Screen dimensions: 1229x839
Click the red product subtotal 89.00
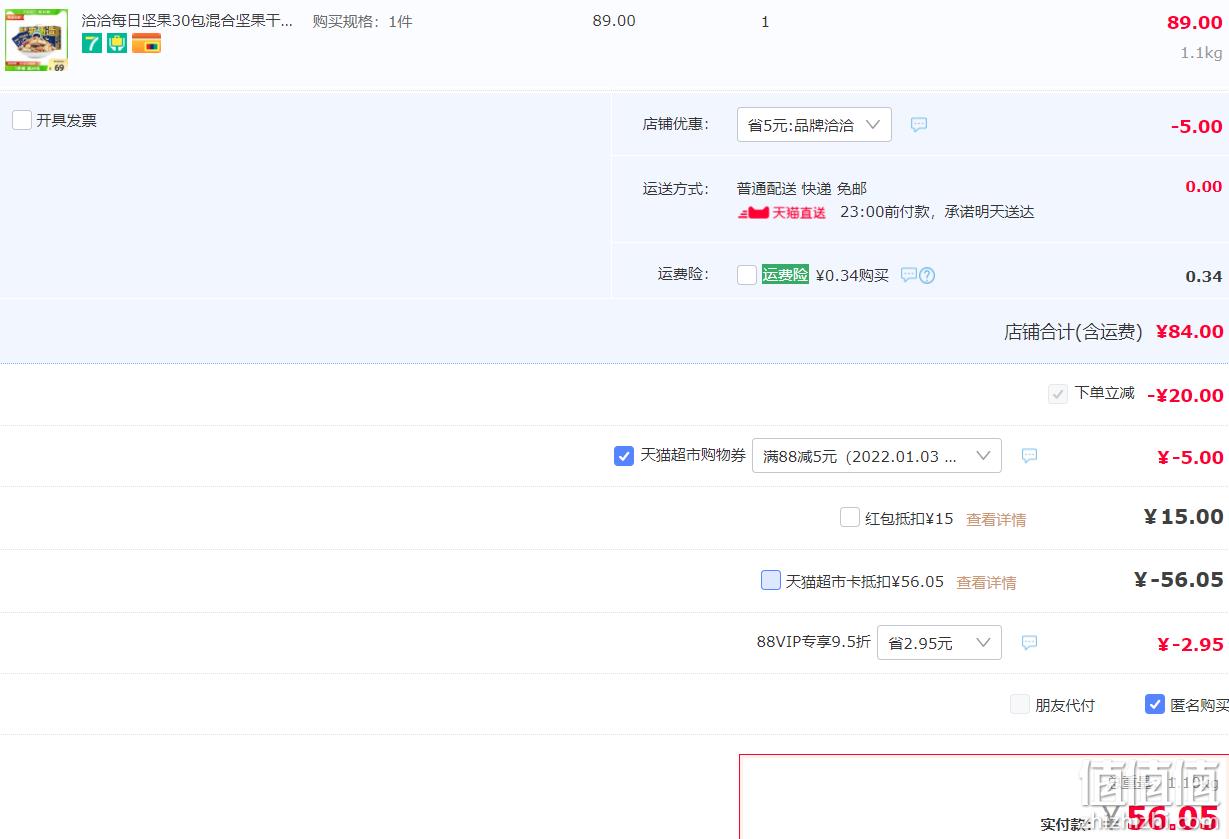pyautogui.click(x=1195, y=23)
